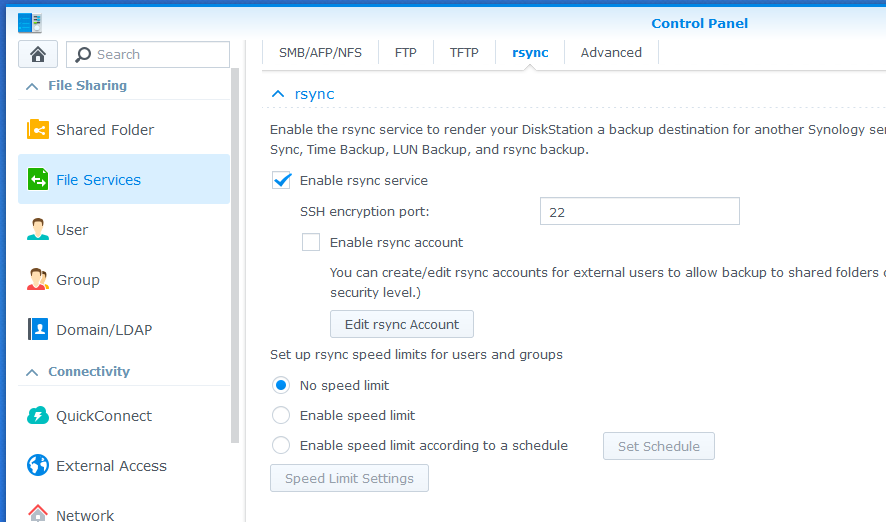Click the Control Panel app icon in title bar
Viewport: 886px width, 522px height.
click(30, 23)
